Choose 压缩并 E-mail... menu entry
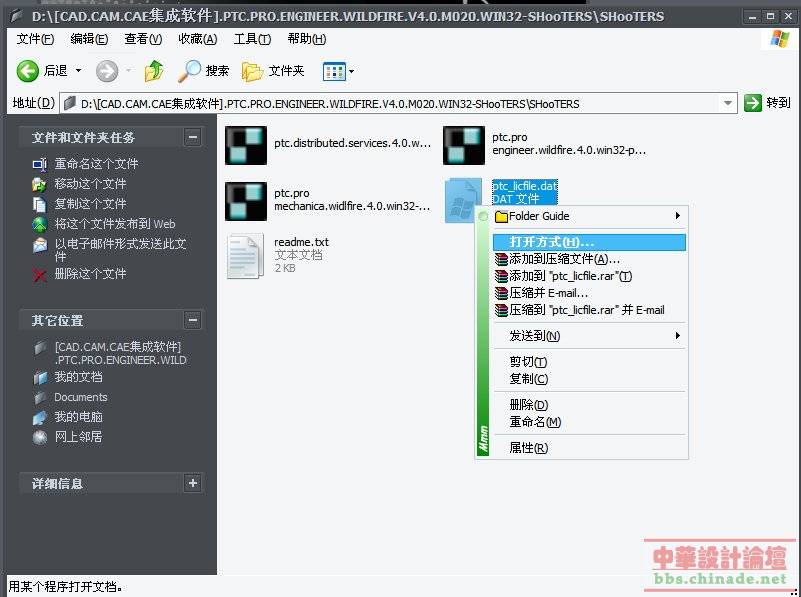Image resolution: width=801 pixels, height=597 pixels. (589, 293)
